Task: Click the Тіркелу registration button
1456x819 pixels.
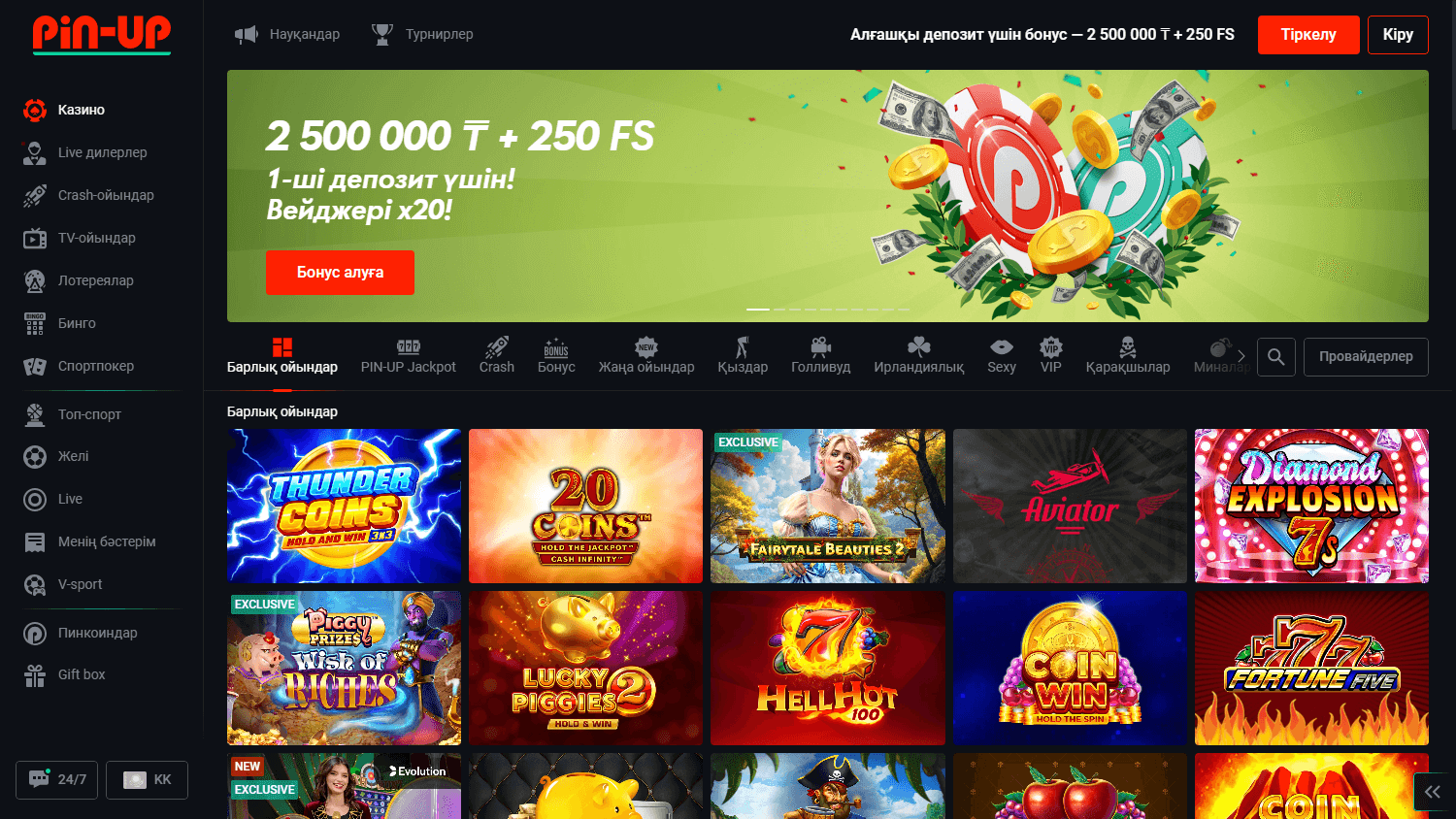Action: click(1308, 35)
